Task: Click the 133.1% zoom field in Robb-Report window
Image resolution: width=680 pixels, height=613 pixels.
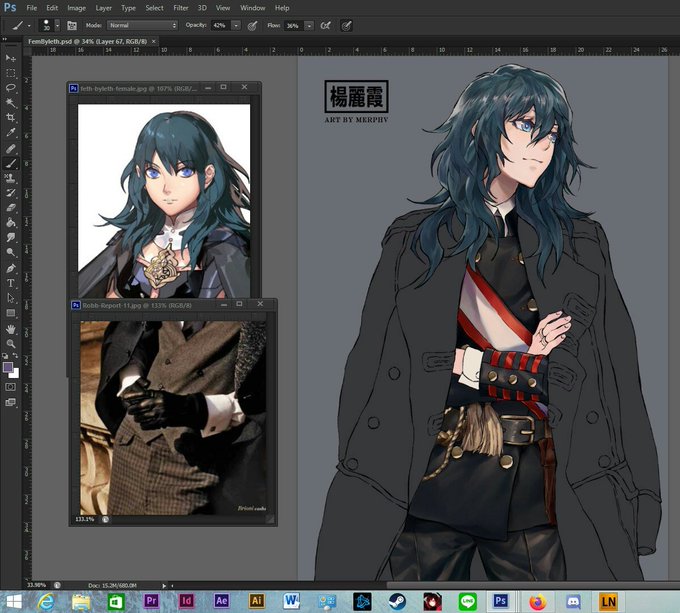Action: [85, 519]
